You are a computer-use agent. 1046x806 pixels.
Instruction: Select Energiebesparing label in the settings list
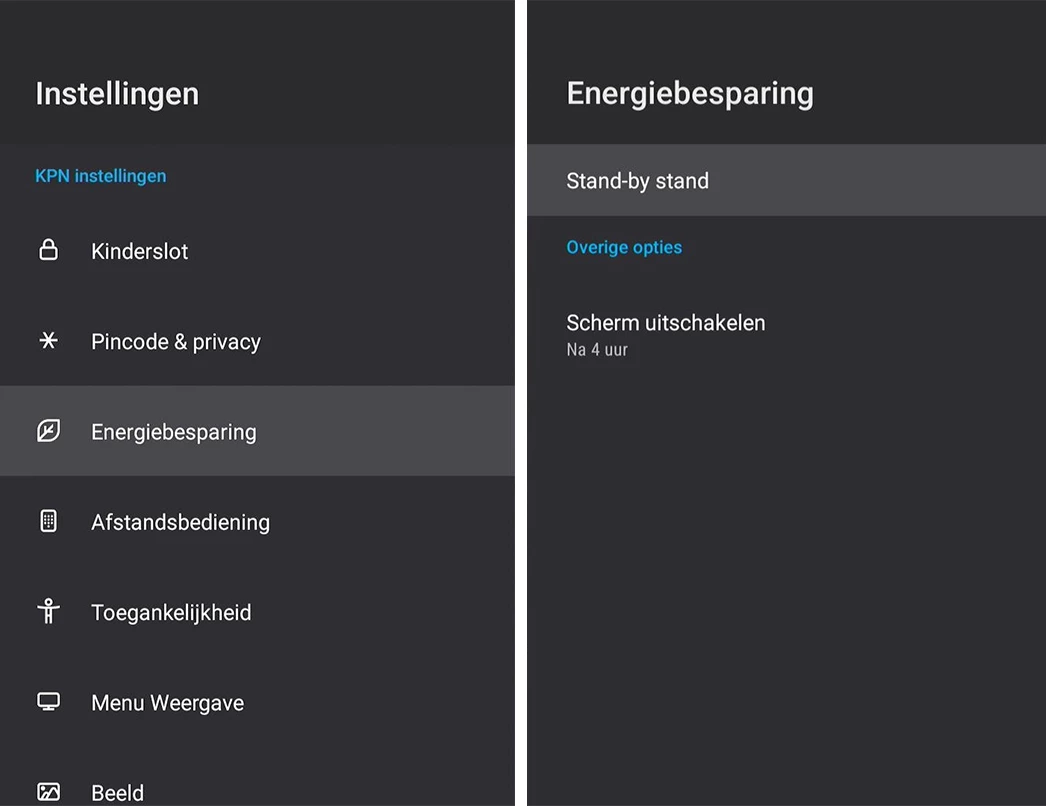[174, 432]
